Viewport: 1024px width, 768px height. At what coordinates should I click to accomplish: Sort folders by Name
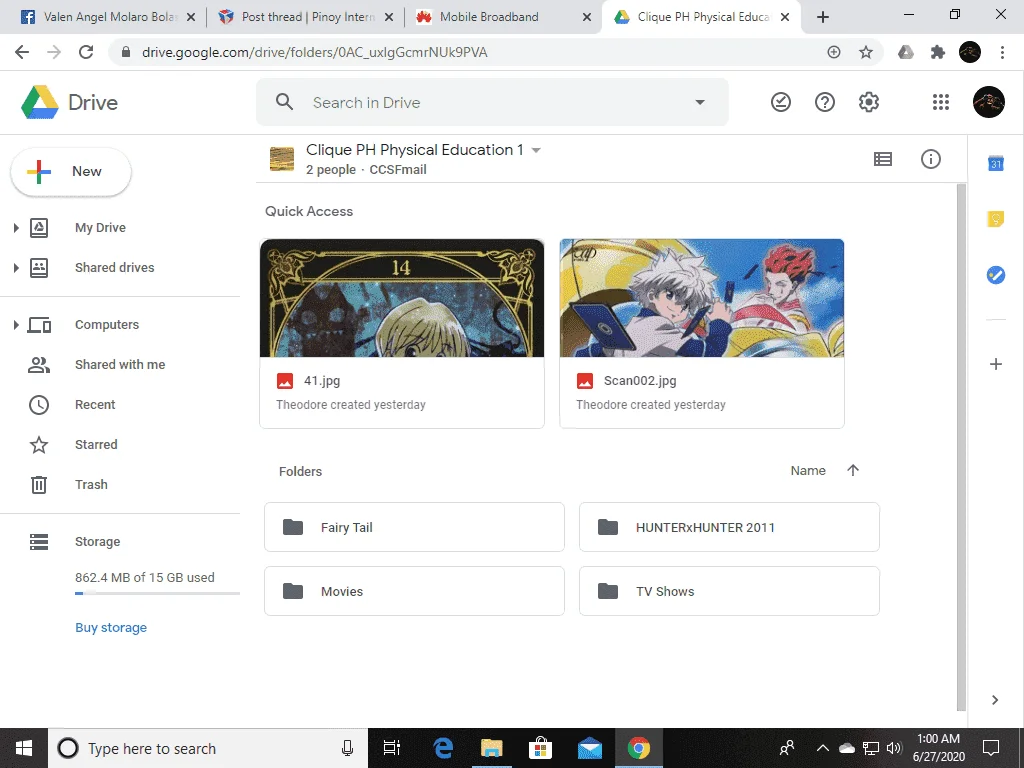[x=808, y=471]
